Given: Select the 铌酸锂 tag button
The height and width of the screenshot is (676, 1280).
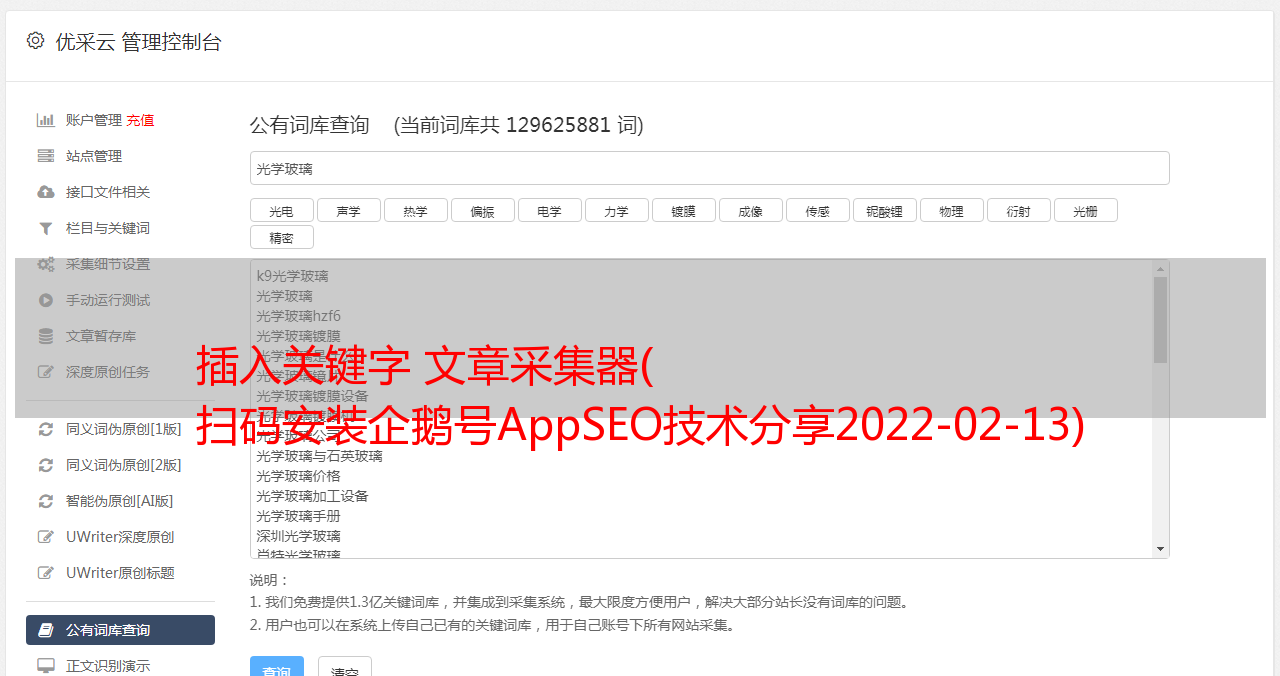Looking at the screenshot, I should pyautogui.click(x=884, y=210).
